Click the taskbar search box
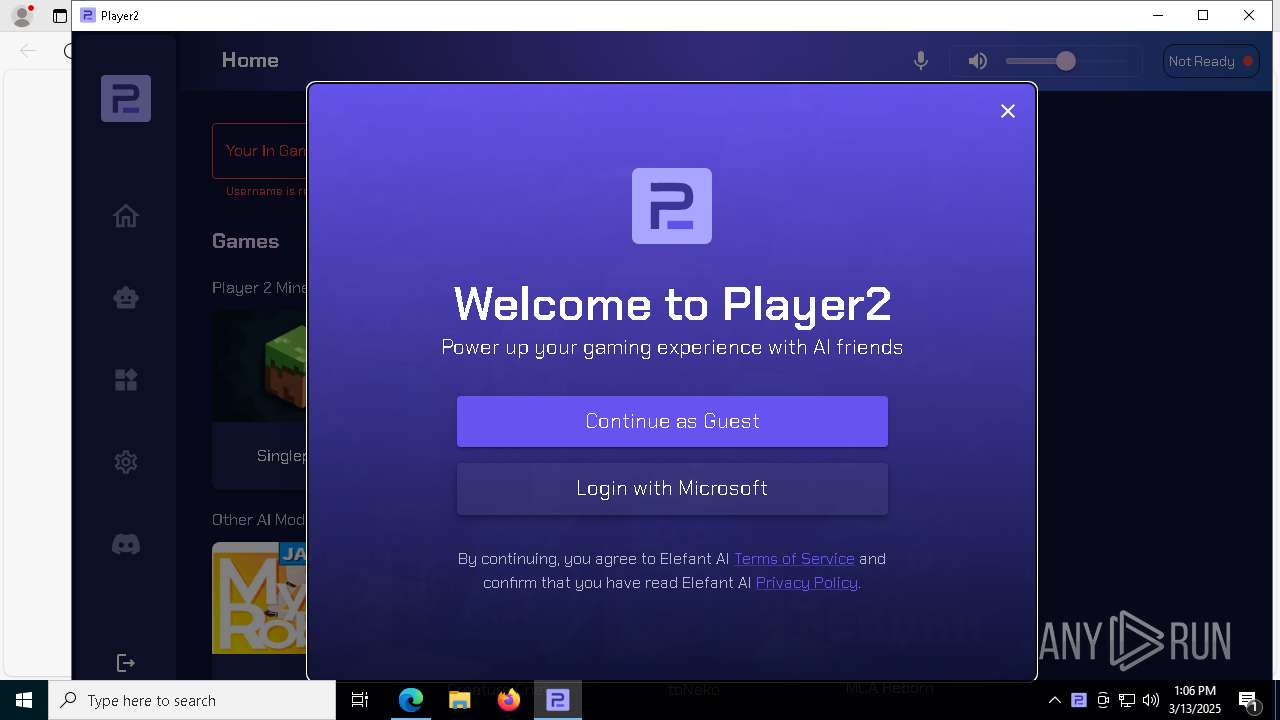 point(192,700)
